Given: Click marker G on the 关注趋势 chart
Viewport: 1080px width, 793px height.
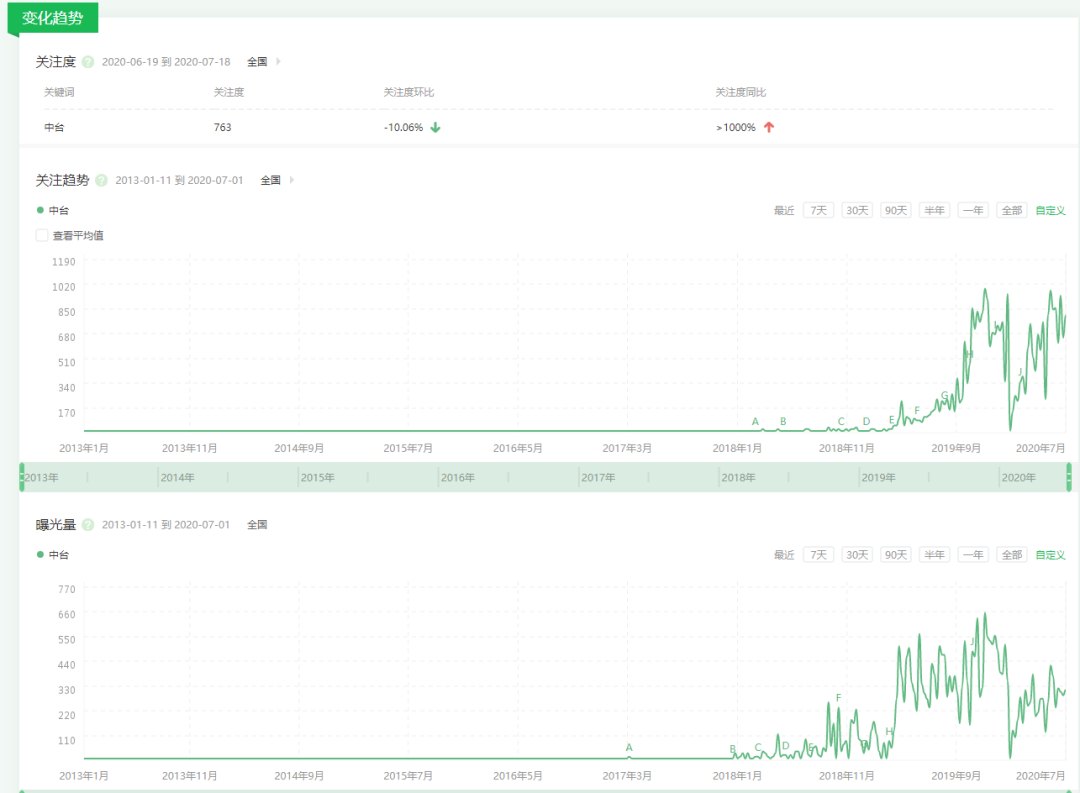Looking at the screenshot, I should coord(945,395).
